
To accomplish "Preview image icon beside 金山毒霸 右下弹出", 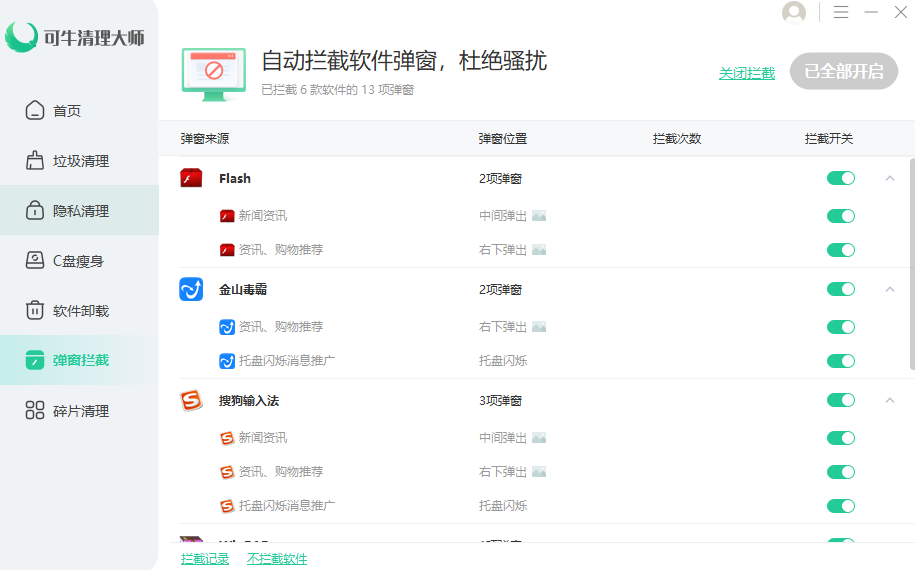I will tap(539, 327).
